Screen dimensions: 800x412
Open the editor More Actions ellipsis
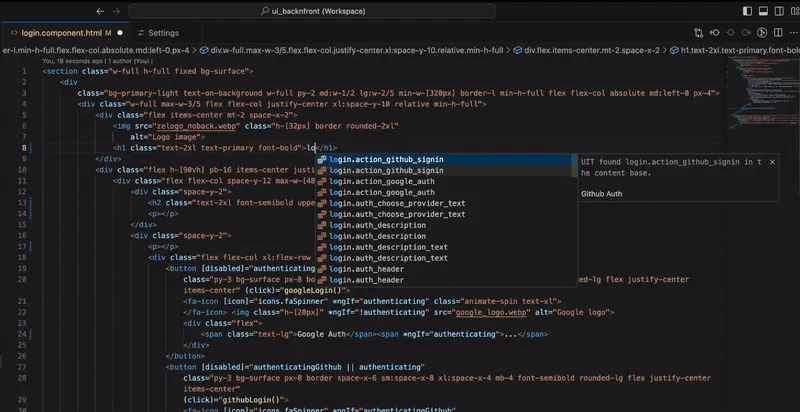coord(794,33)
